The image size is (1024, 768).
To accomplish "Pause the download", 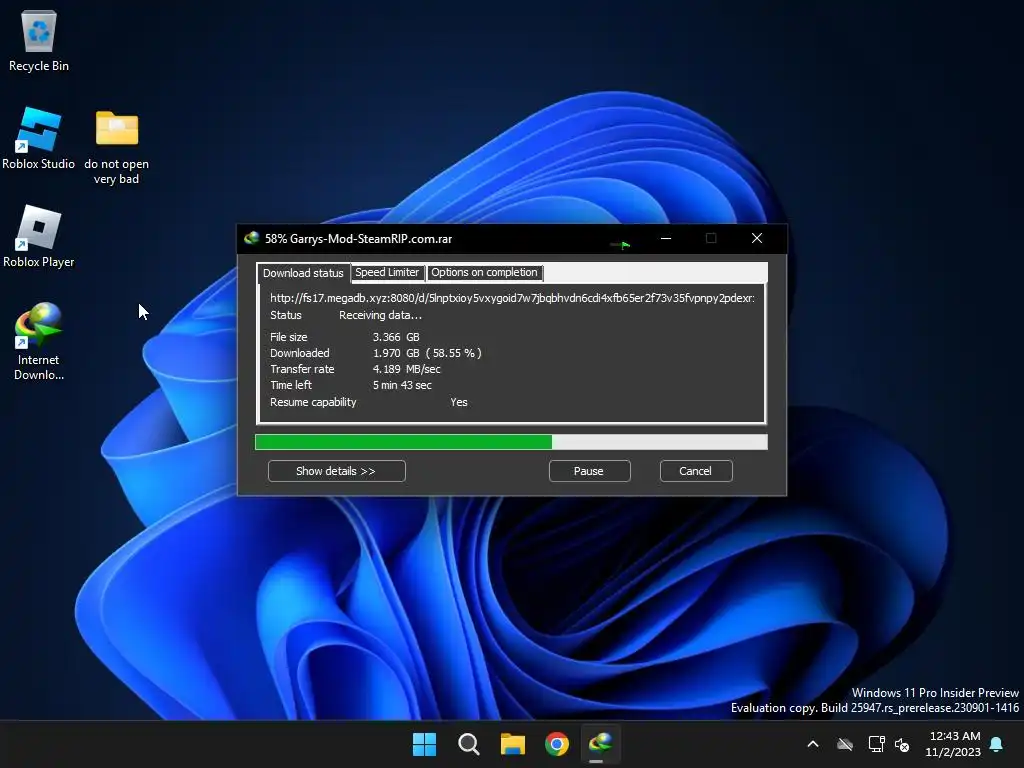I will click(x=589, y=471).
